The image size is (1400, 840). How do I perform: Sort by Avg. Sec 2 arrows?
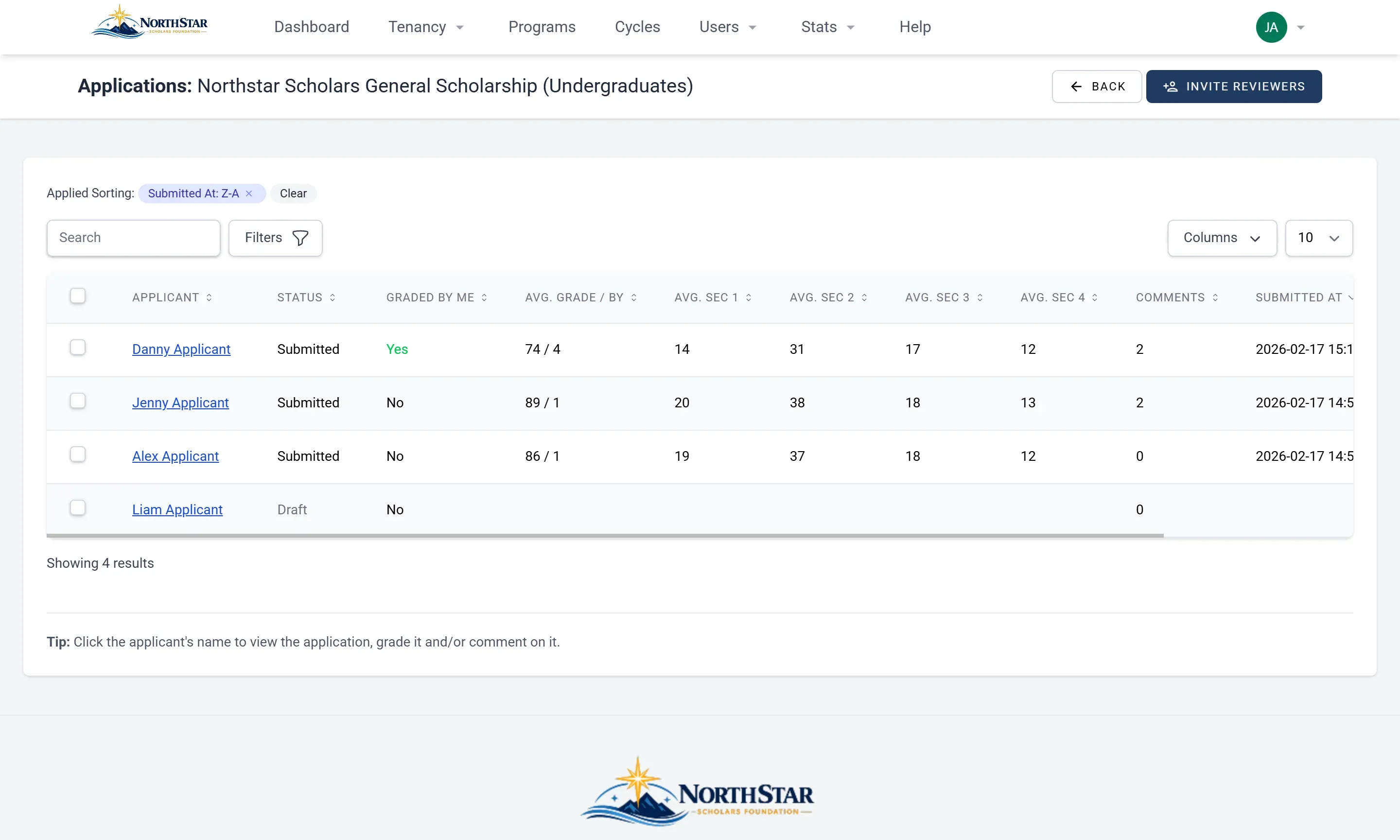click(864, 297)
